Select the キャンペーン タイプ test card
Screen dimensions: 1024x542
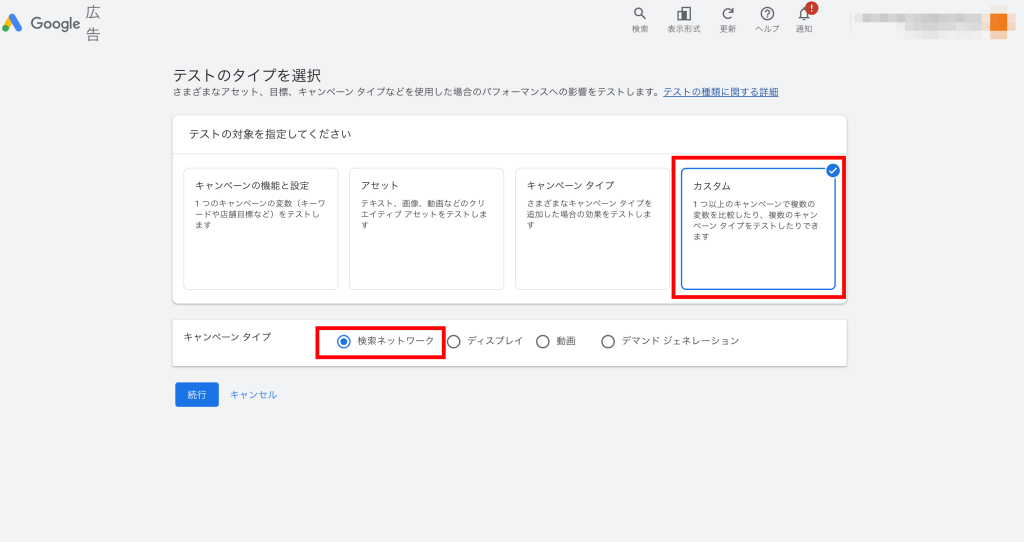pos(592,229)
